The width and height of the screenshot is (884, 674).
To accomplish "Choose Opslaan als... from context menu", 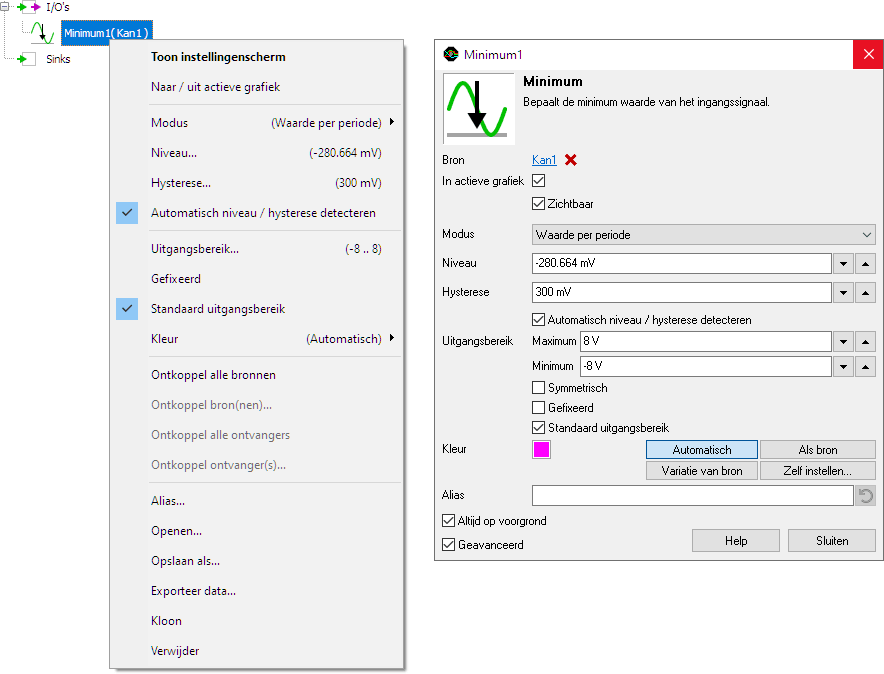I will tap(257, 561).
